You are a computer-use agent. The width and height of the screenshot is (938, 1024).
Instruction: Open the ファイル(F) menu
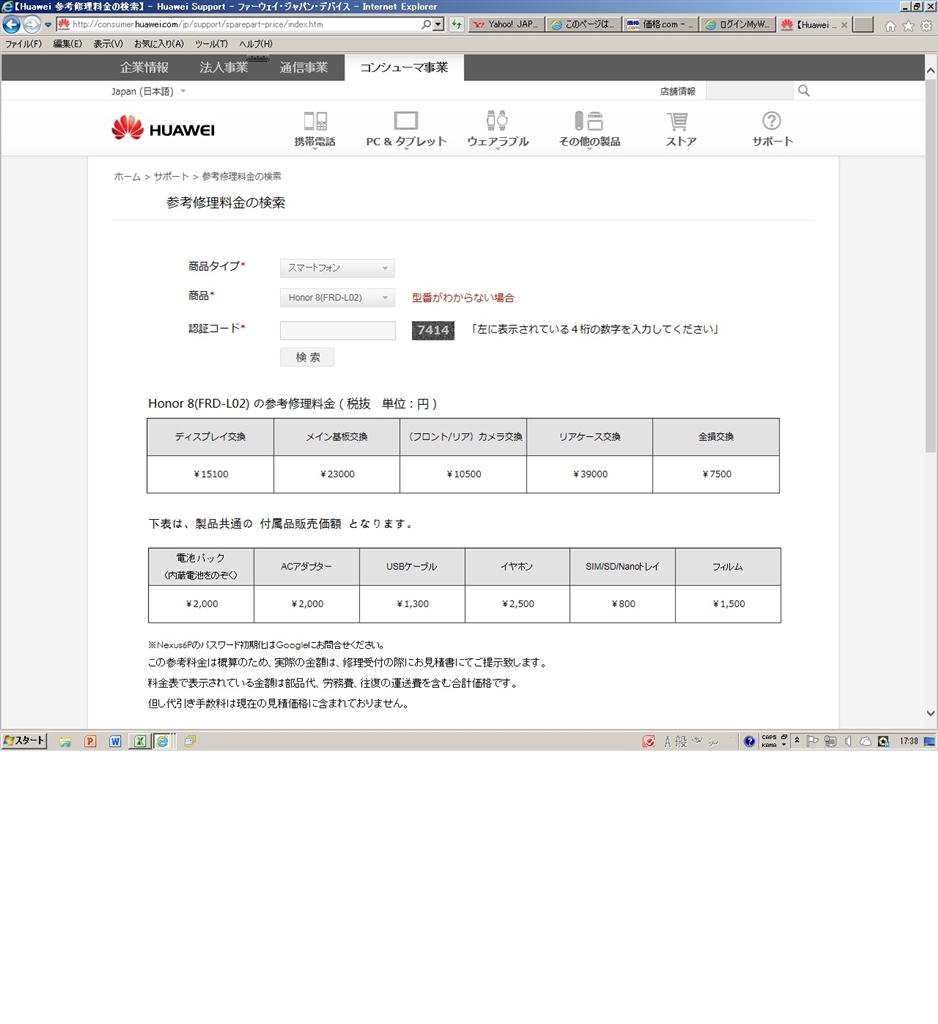pyautogui.click(x=24, y=44)
